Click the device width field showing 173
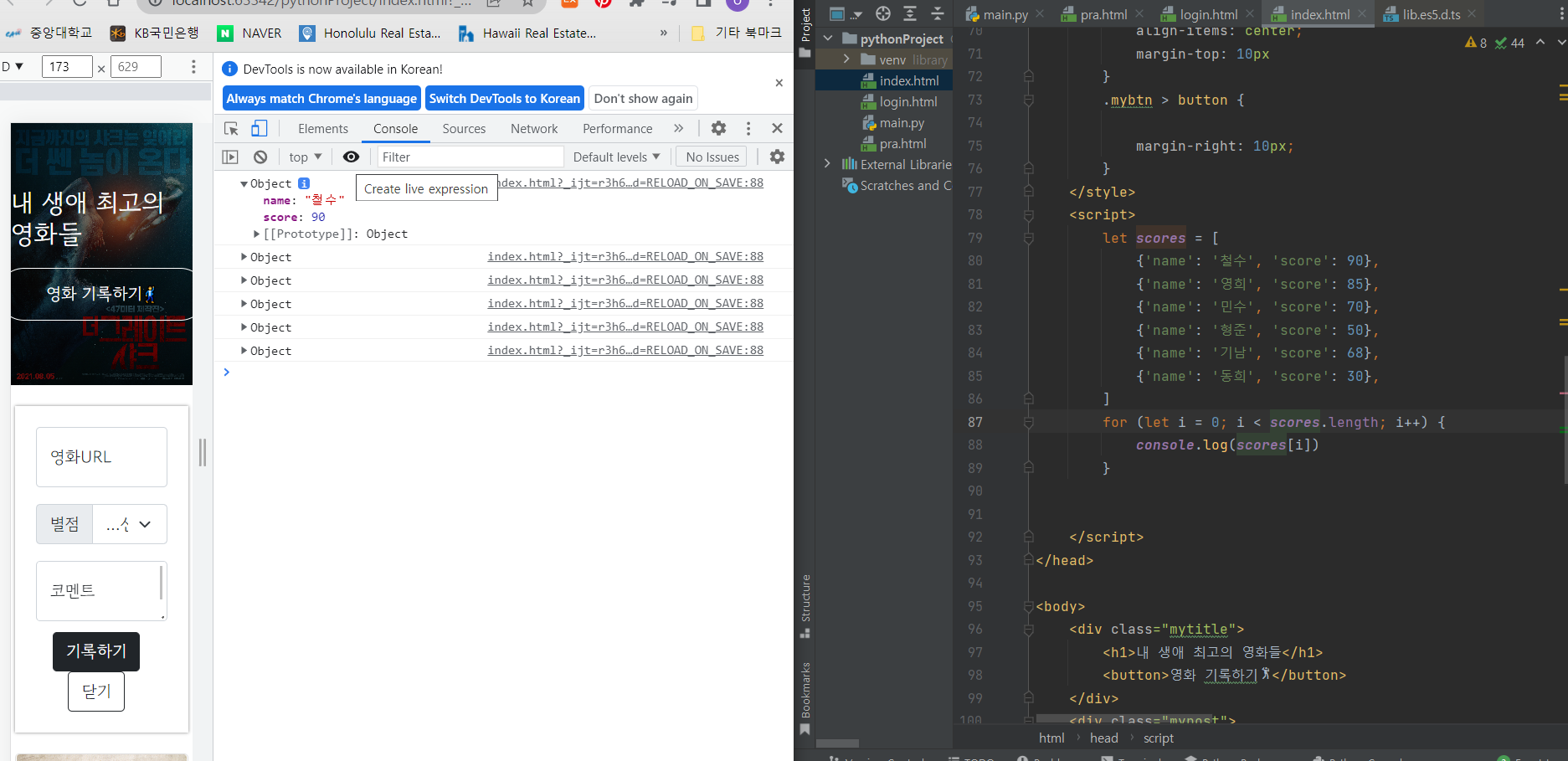 coord(67,67)
